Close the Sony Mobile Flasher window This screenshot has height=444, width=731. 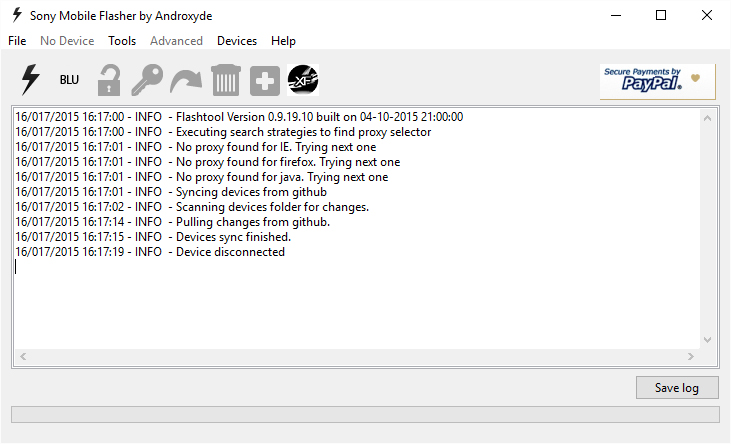[707, 15]
